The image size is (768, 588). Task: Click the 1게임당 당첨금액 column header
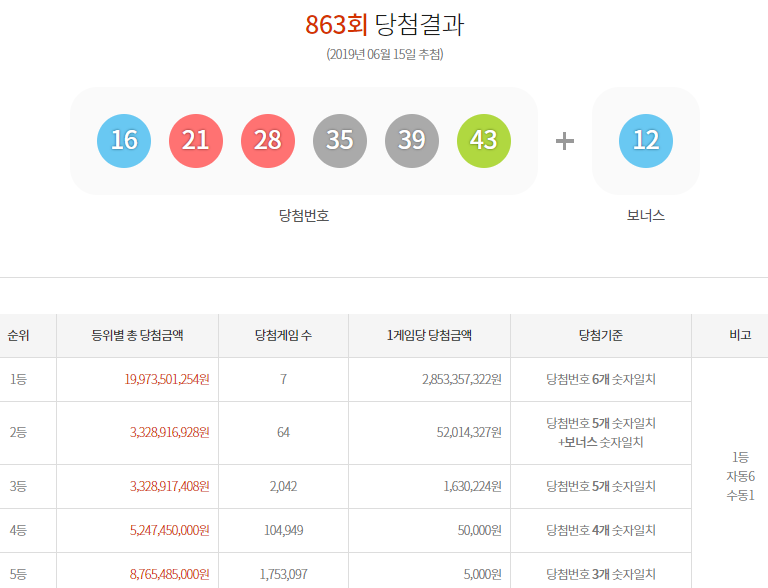pyautogui.click(x=430, y=335)
